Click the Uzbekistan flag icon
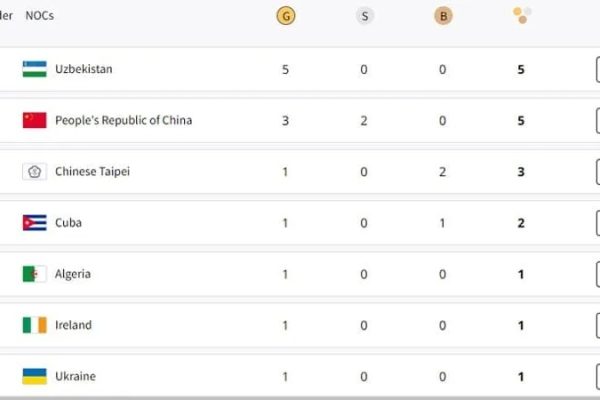The height and width of the screenshot is (400, 600). pyautogui.click(x=34, y=69)
